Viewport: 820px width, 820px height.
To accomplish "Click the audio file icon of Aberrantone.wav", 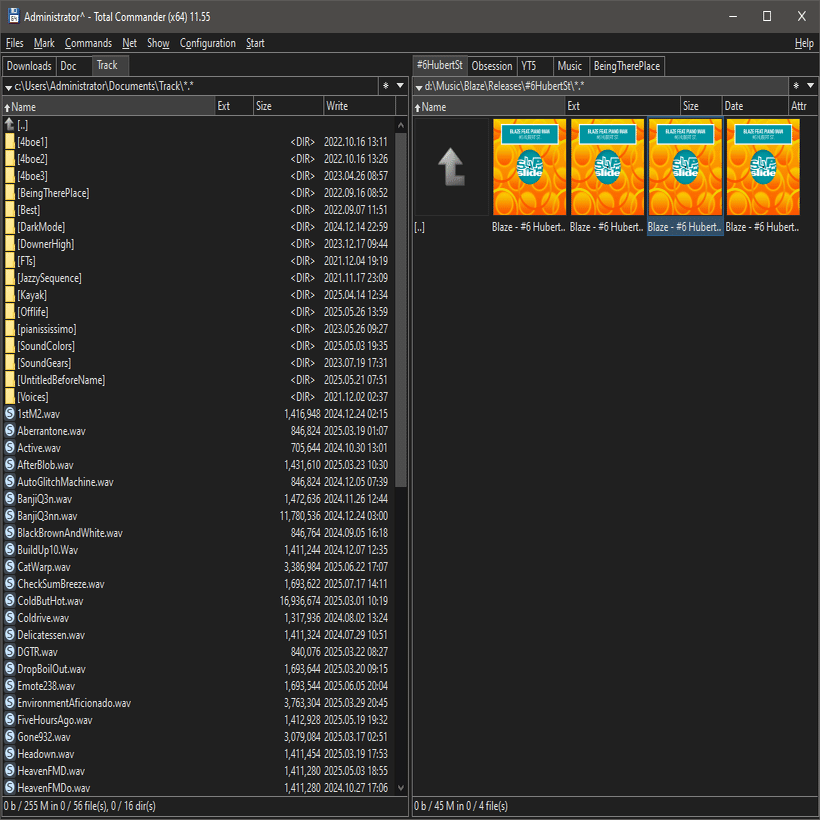I will (9, 430).
